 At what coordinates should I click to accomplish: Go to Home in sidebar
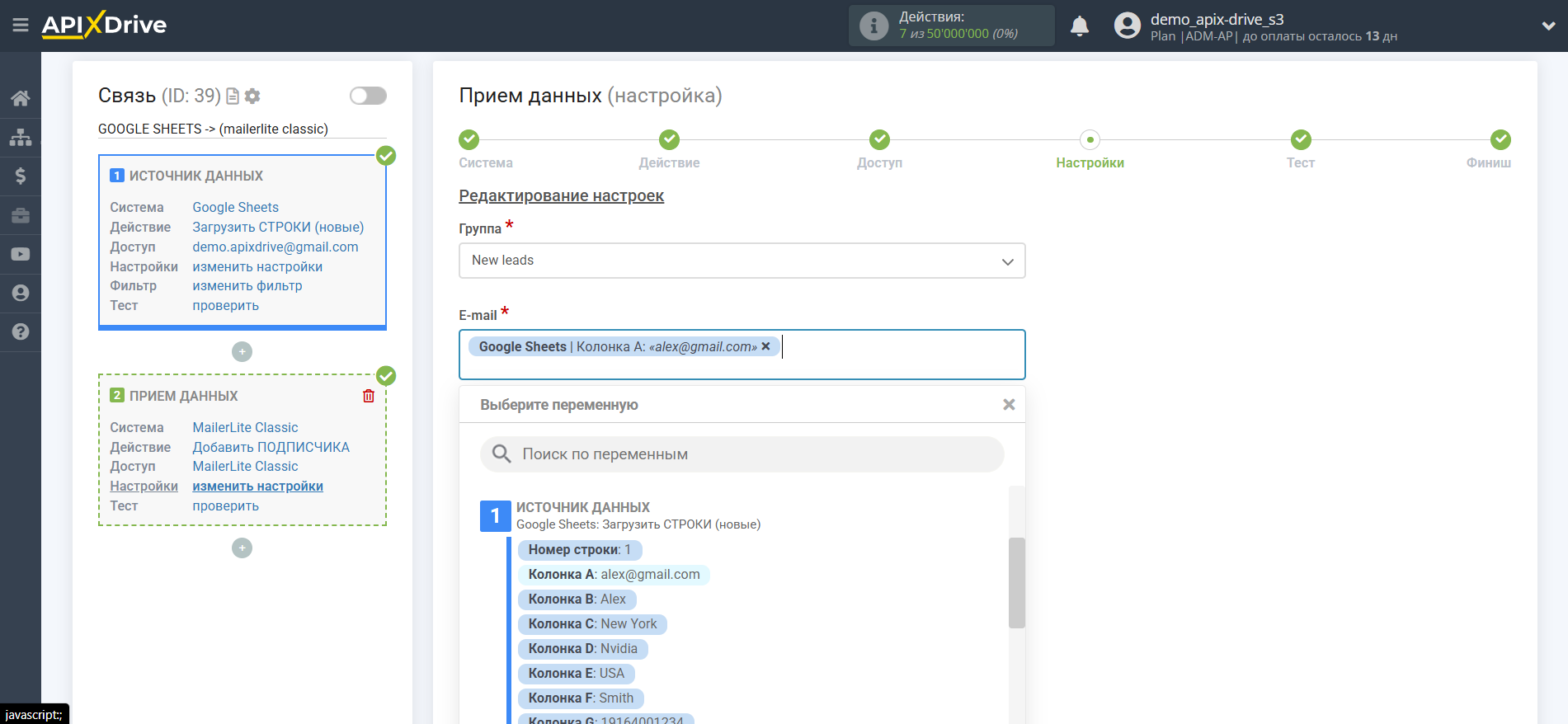coord(21,98)
